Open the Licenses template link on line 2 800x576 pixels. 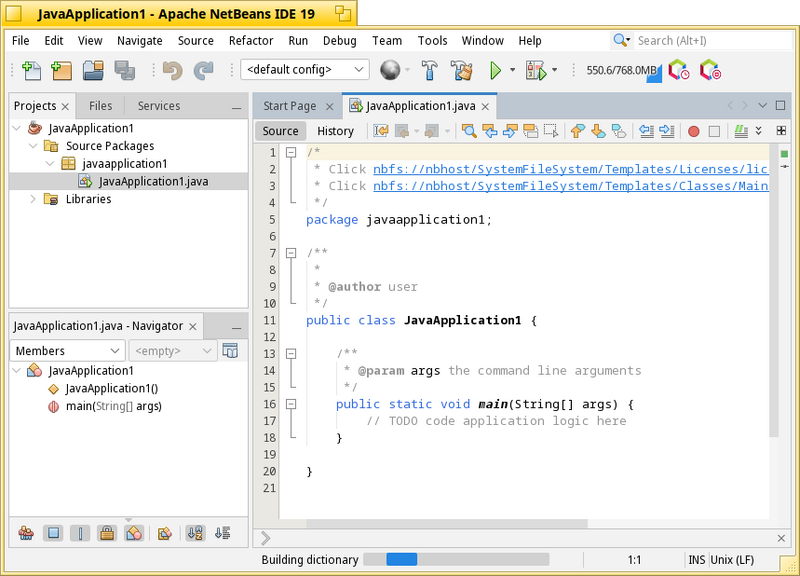tap(570, 169)
